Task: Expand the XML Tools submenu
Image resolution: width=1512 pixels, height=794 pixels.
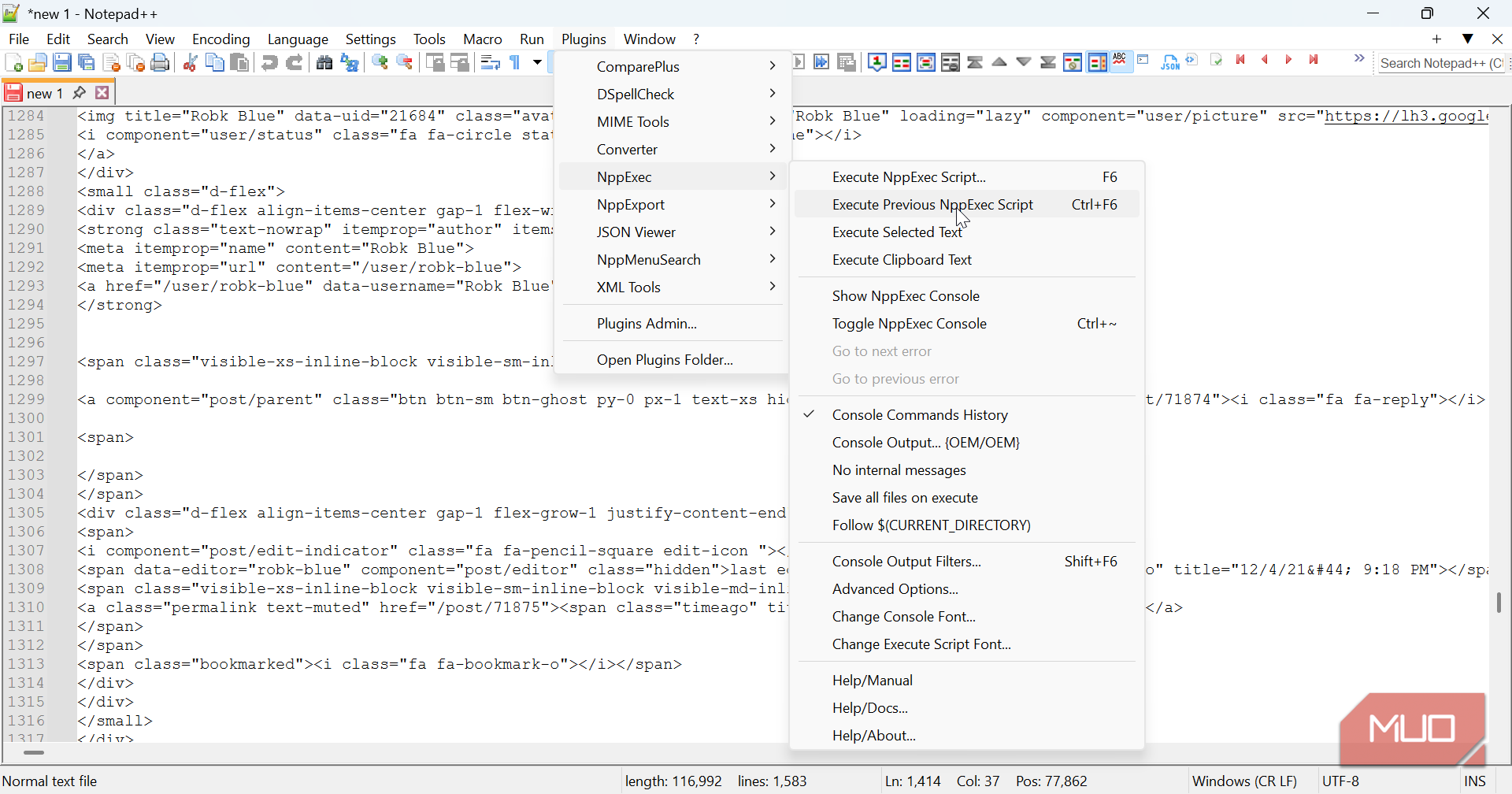Action: click(672, 288)
